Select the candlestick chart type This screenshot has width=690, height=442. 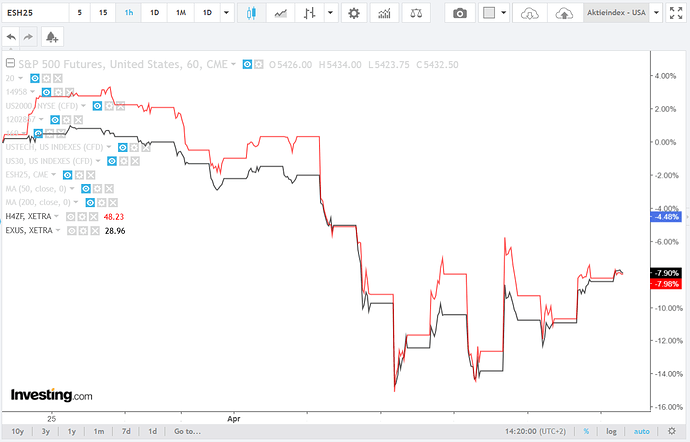point(251,13)
